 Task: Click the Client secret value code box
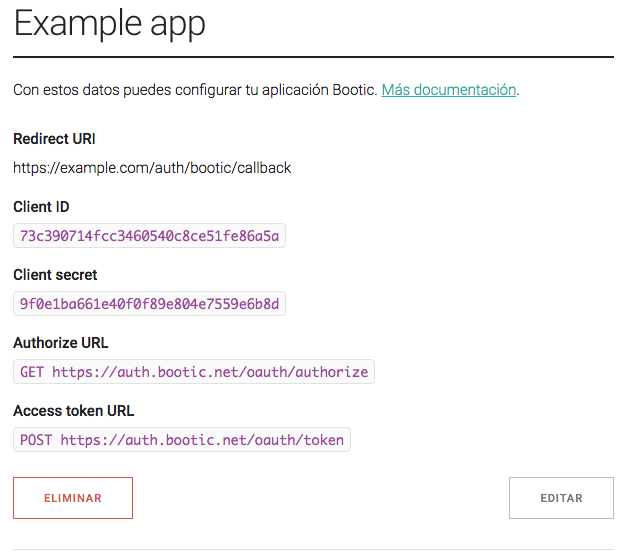point(150,304)
